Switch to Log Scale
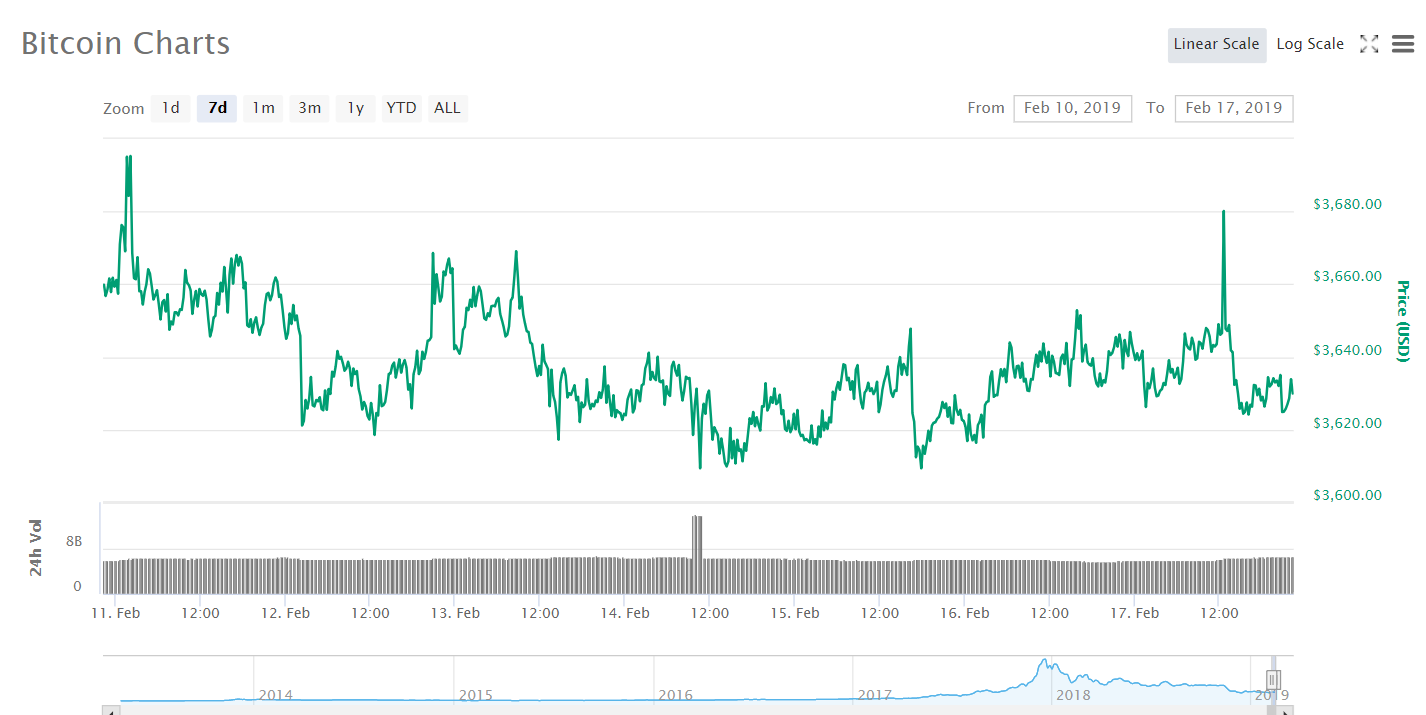1426x715 pixels. [1310, 44]
